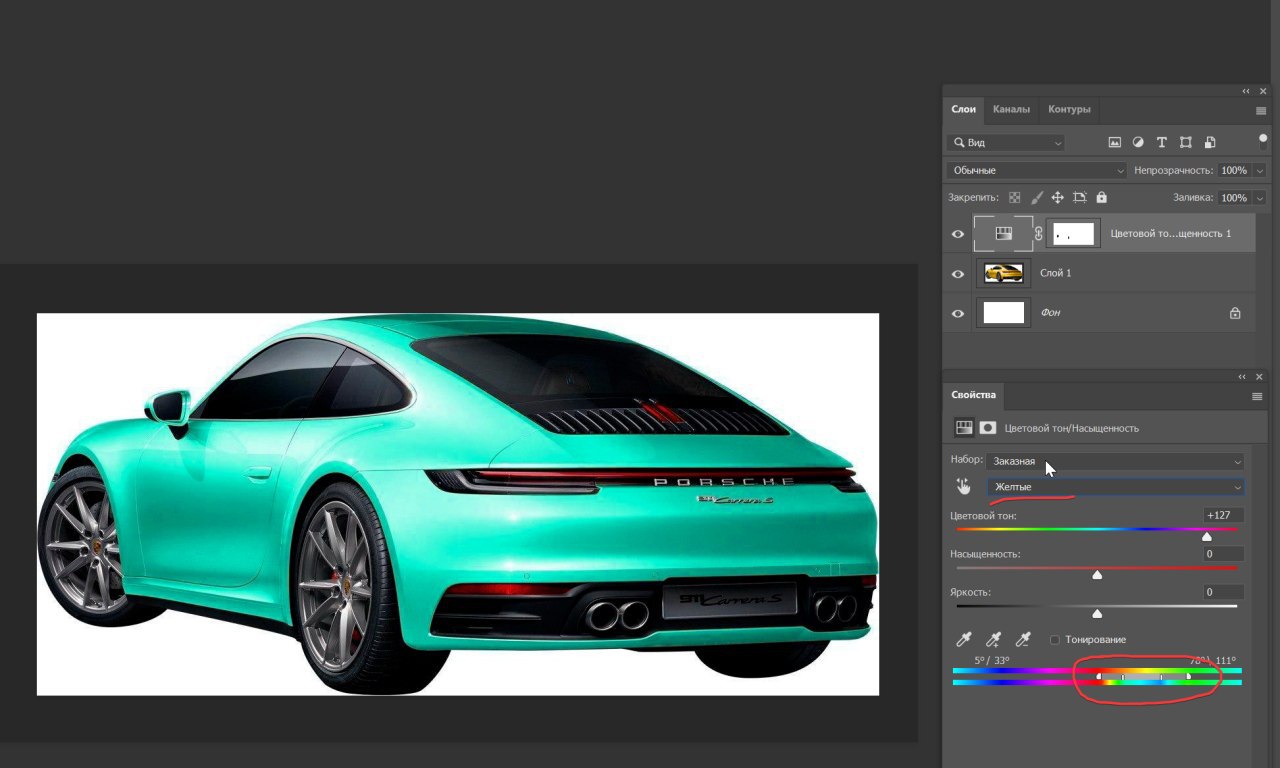The height and width of the screenshot is (768, 1280).
Task: Activate the on-image adjustment hand tool
Action: coord(963,487)
